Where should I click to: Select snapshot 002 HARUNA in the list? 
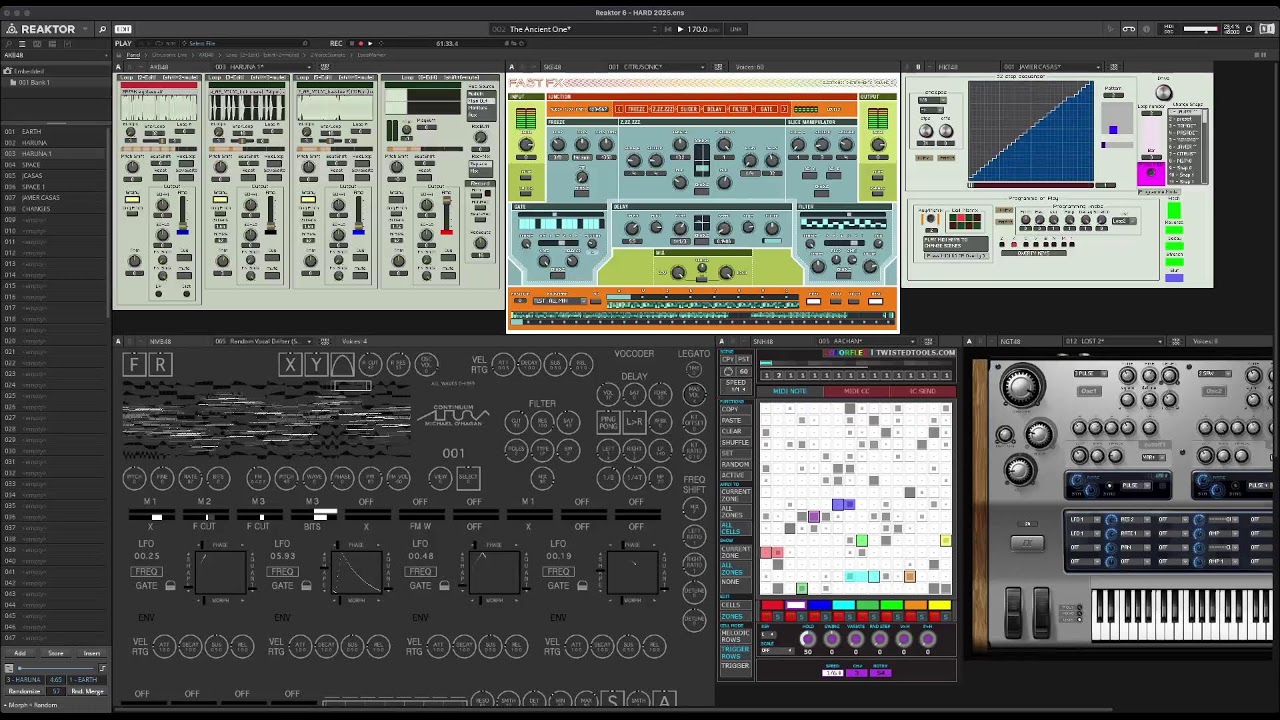55,143
